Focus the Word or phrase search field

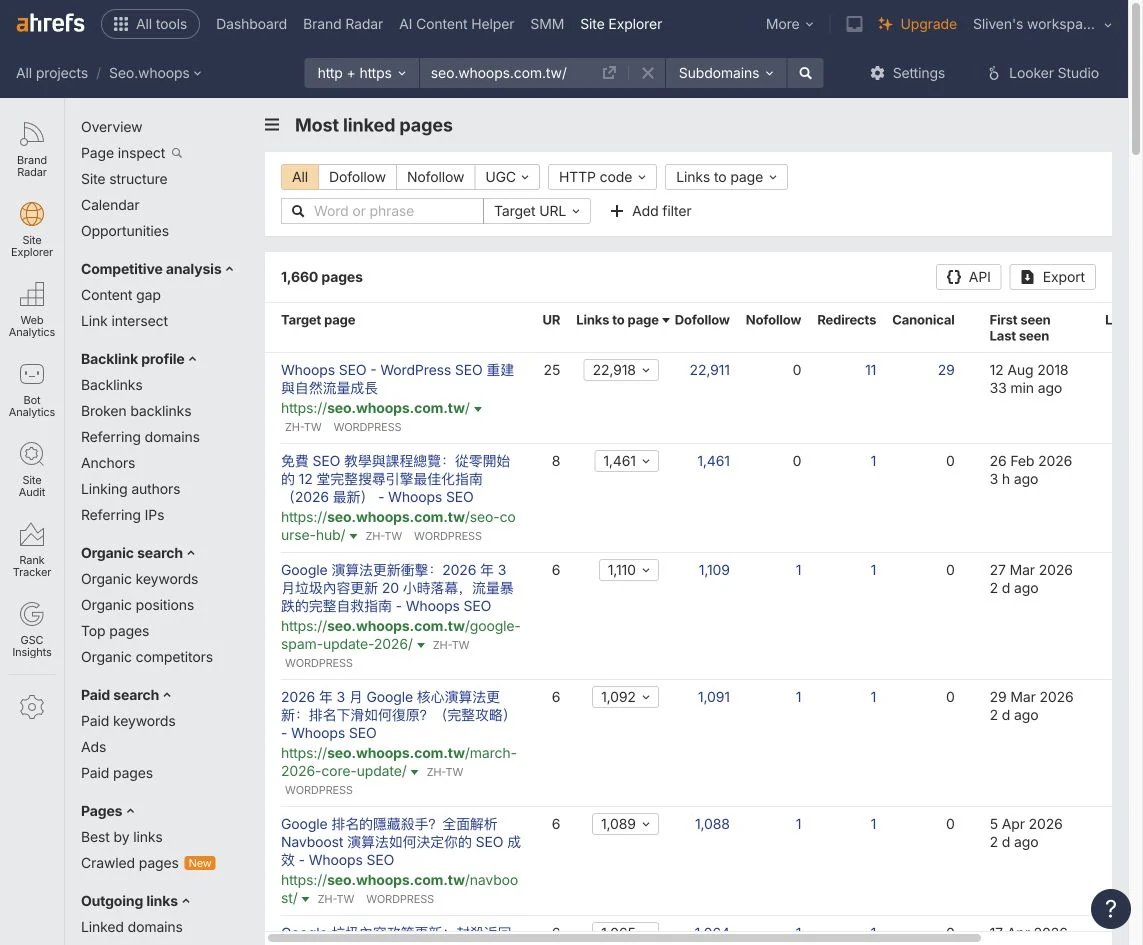[382, 211]
